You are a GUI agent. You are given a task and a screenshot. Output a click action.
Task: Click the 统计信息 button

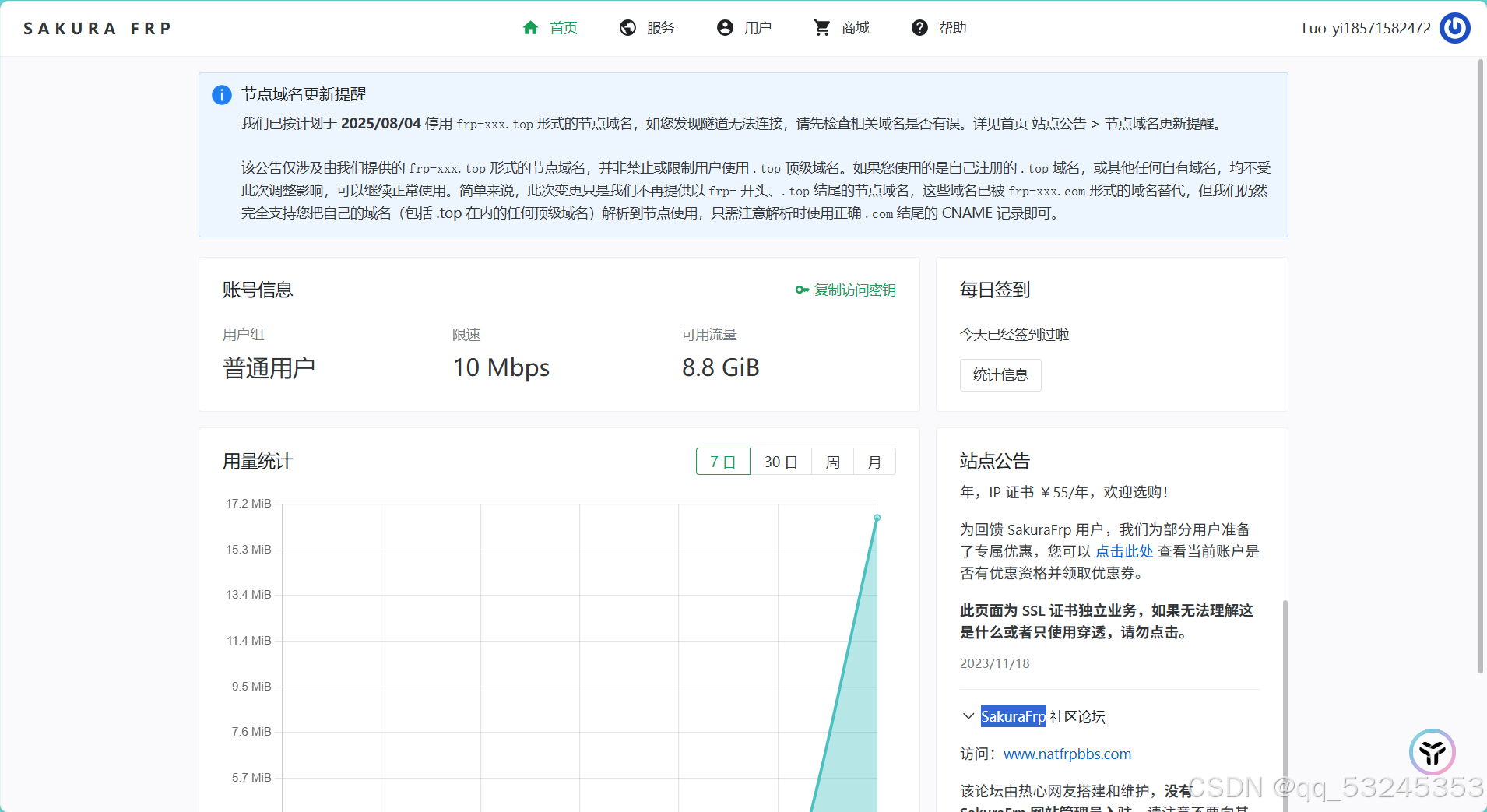[1000, 374]
